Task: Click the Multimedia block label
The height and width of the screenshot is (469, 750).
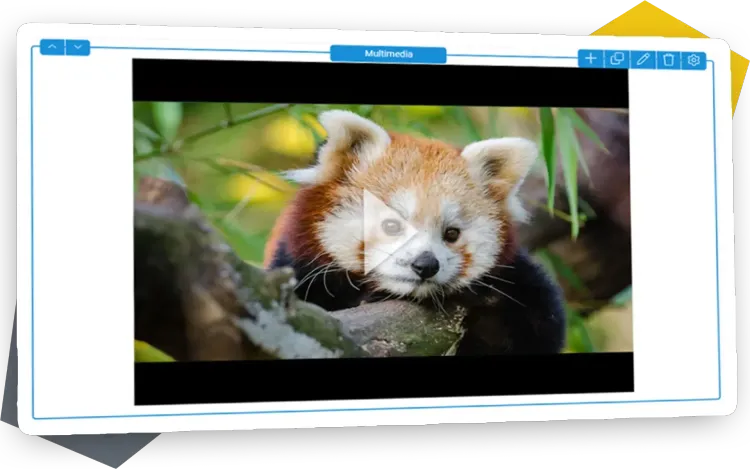Action: point(388,54)
